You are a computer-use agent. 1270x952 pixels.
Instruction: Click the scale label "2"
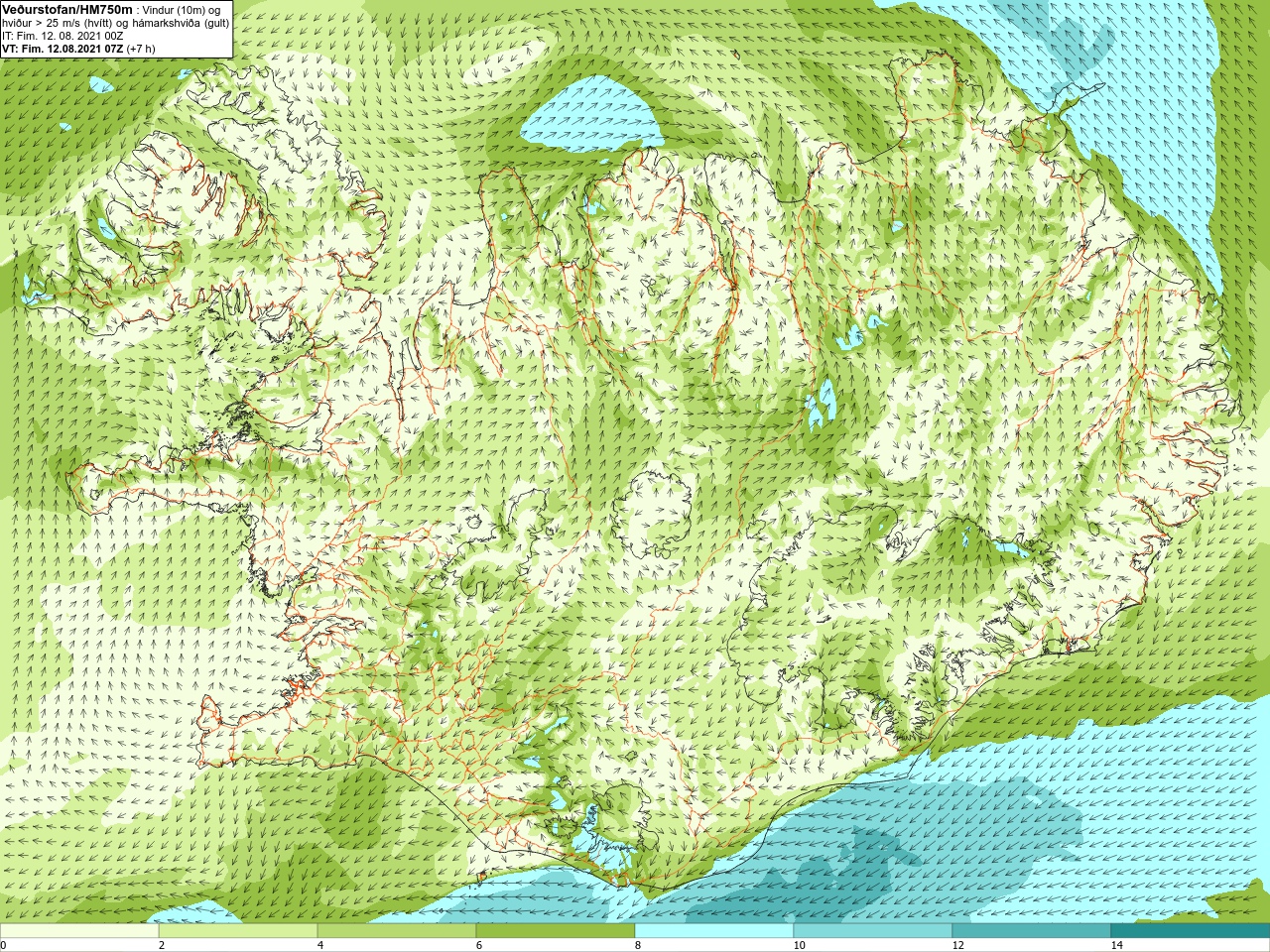click(x=161, y=945)
